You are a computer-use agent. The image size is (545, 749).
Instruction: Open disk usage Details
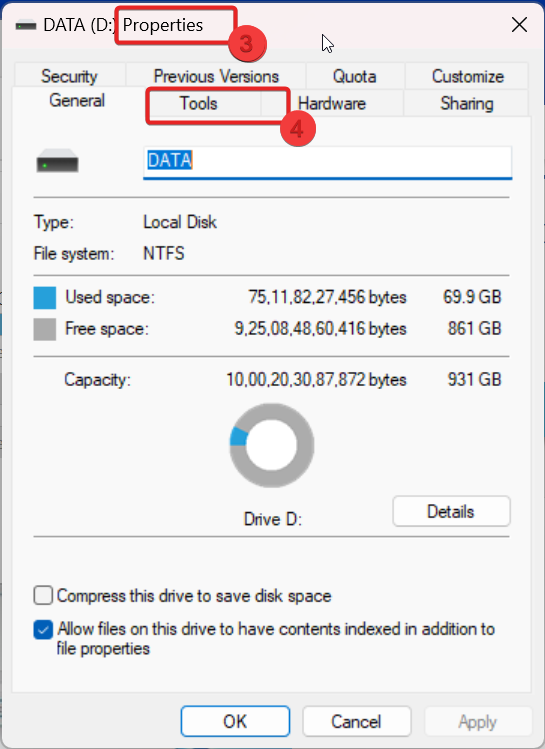(x=451, y=512)
